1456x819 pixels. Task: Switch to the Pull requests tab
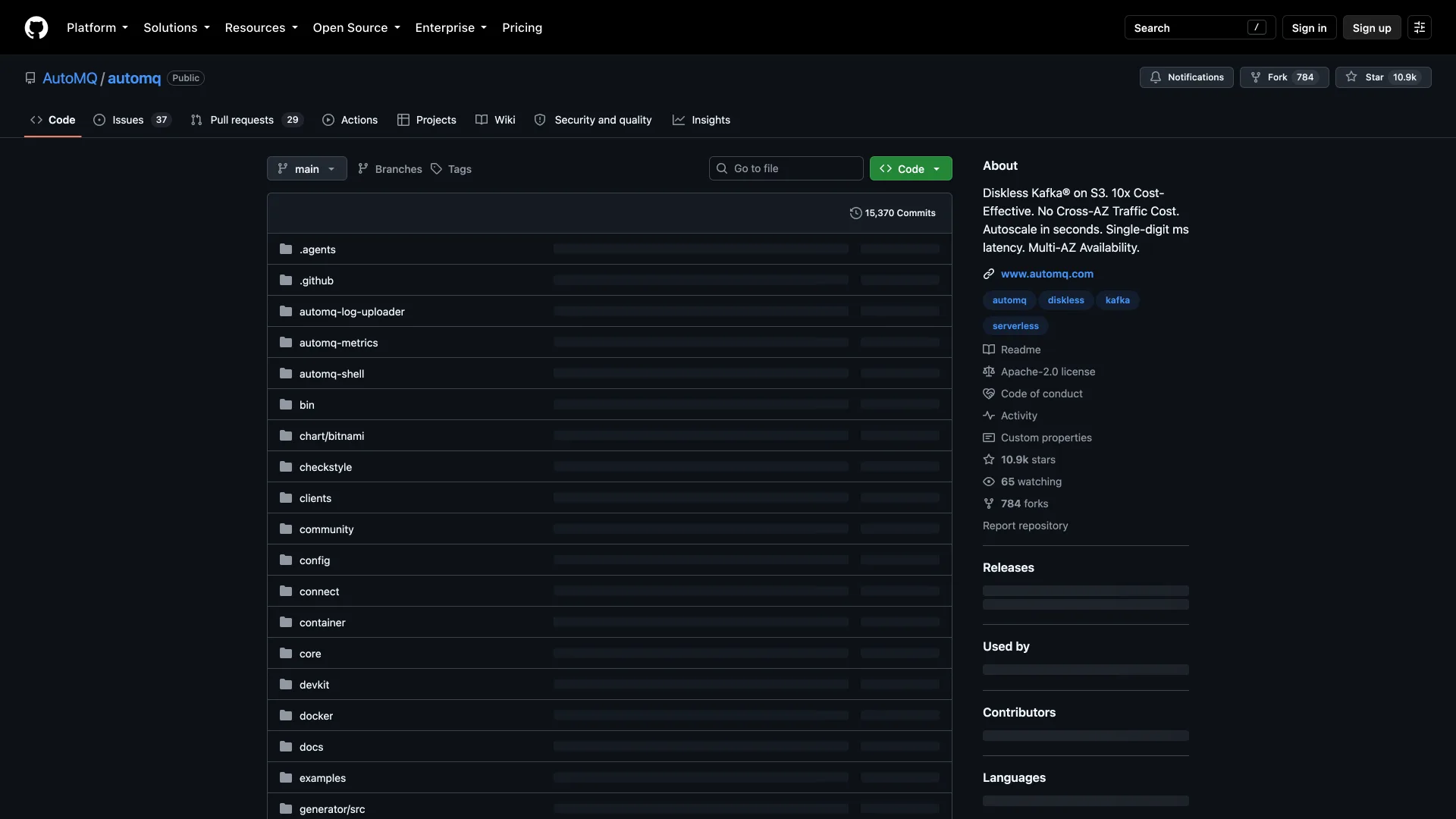(246, 120)
